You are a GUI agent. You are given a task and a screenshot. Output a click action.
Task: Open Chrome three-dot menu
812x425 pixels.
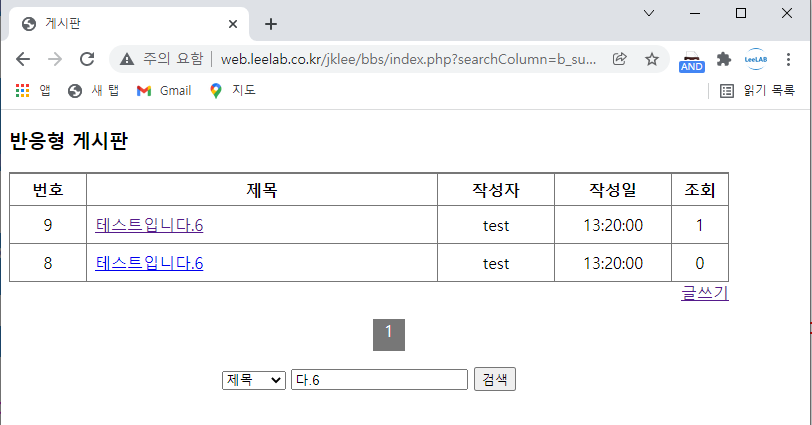point(789,59)
